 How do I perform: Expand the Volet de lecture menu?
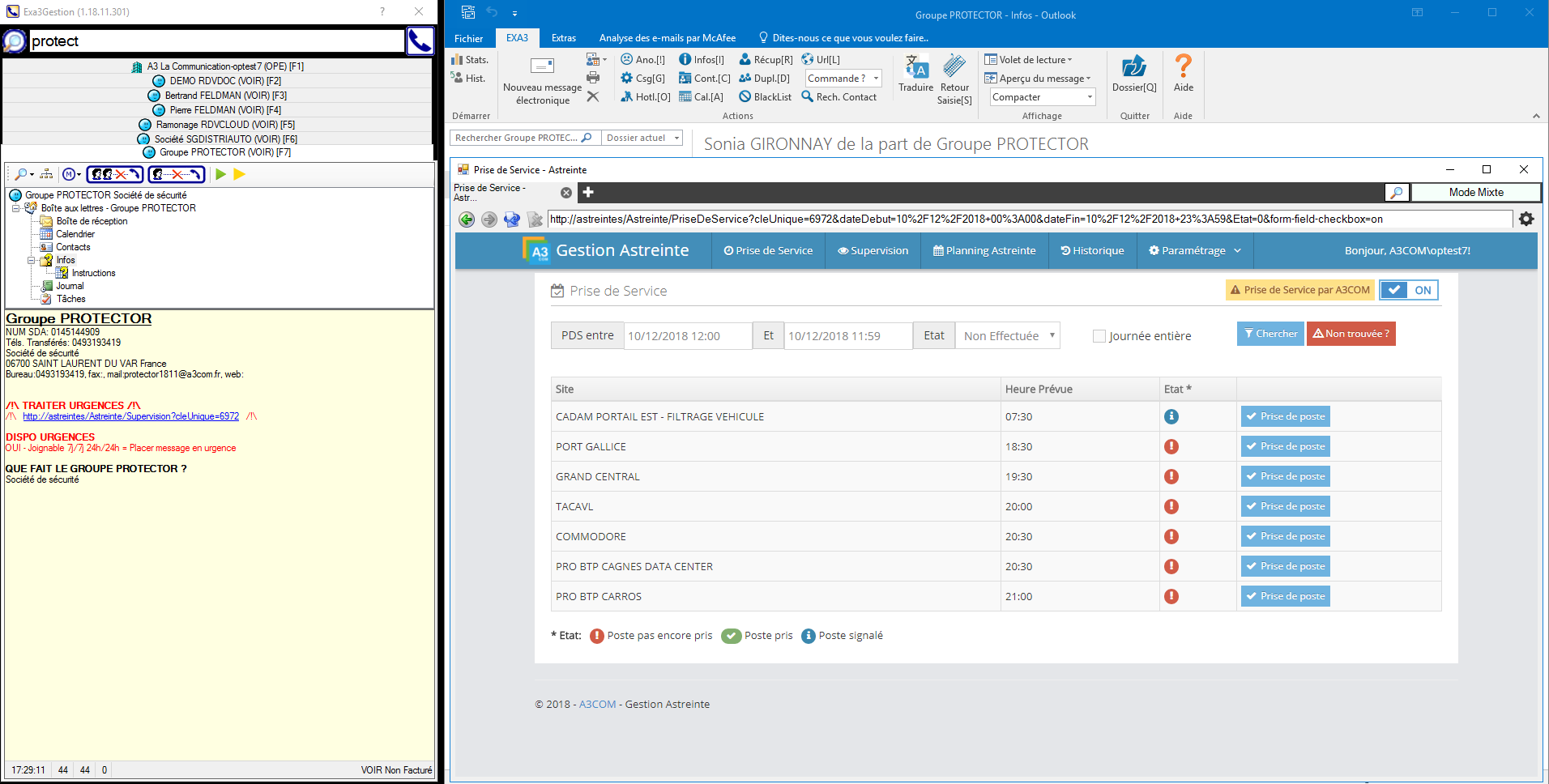(1028, 60)
